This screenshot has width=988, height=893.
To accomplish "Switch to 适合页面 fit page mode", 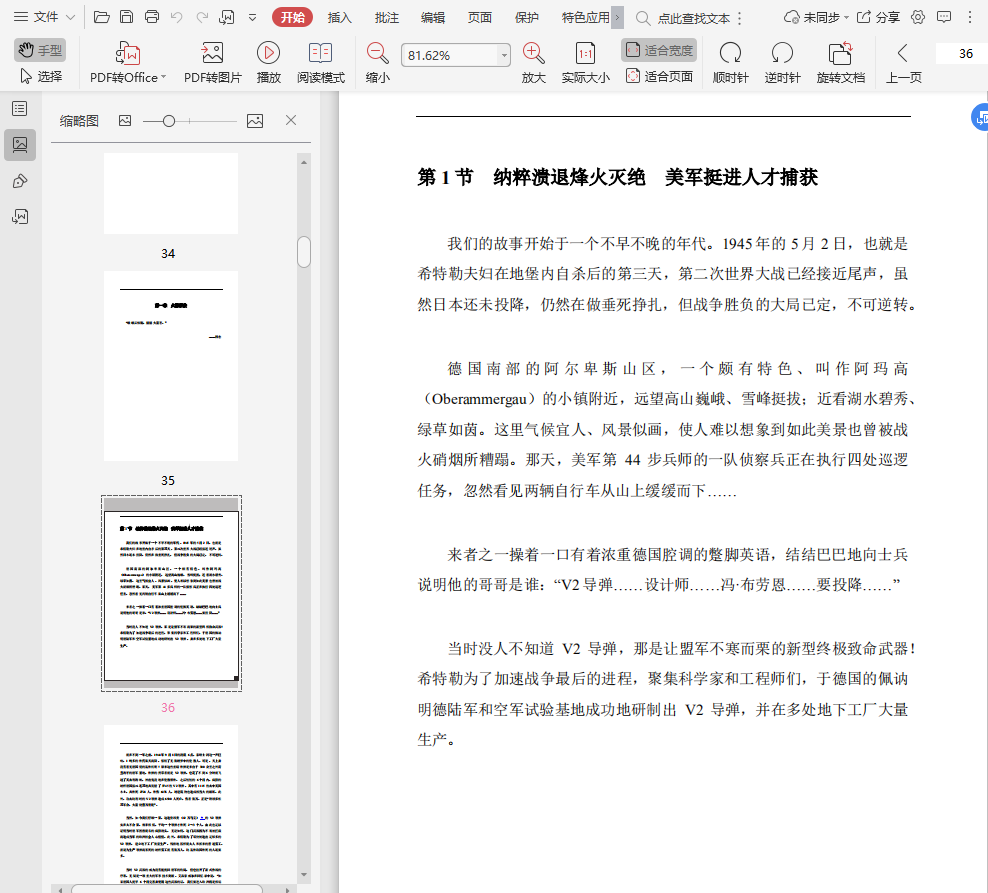I will [x=659, y=76].
